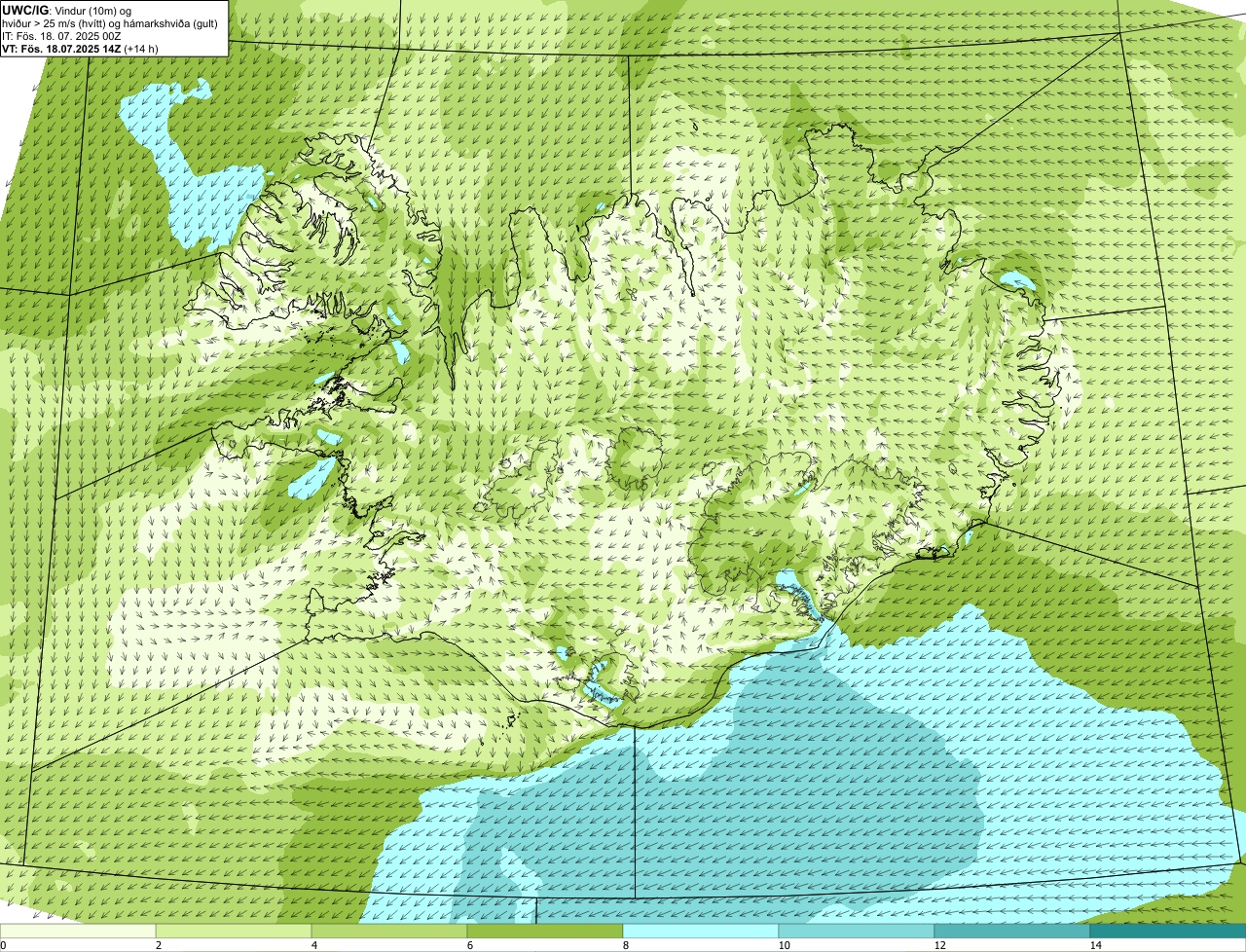Screen dimensions: 1246x952
Task: Choose the 6–8 m/s olive green legend swatch
Action: [x=545, y=931]
